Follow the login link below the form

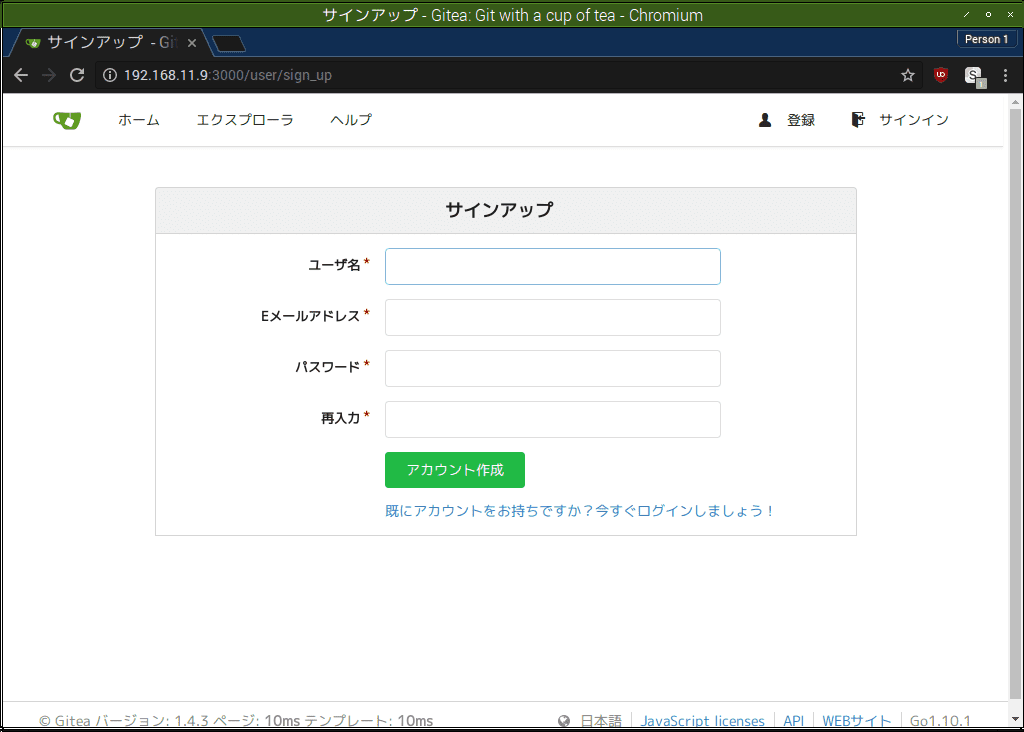click(578, 510)
